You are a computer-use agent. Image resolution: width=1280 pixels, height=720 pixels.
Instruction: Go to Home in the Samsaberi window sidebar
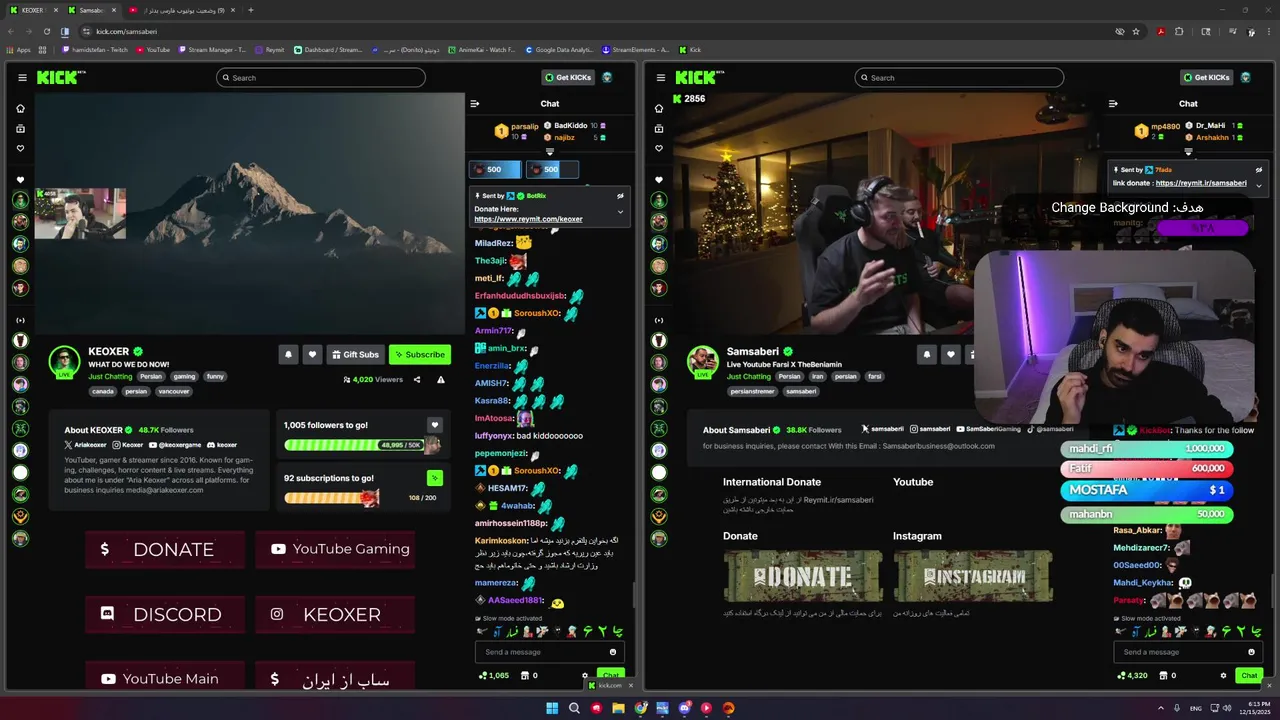(659, 108)
